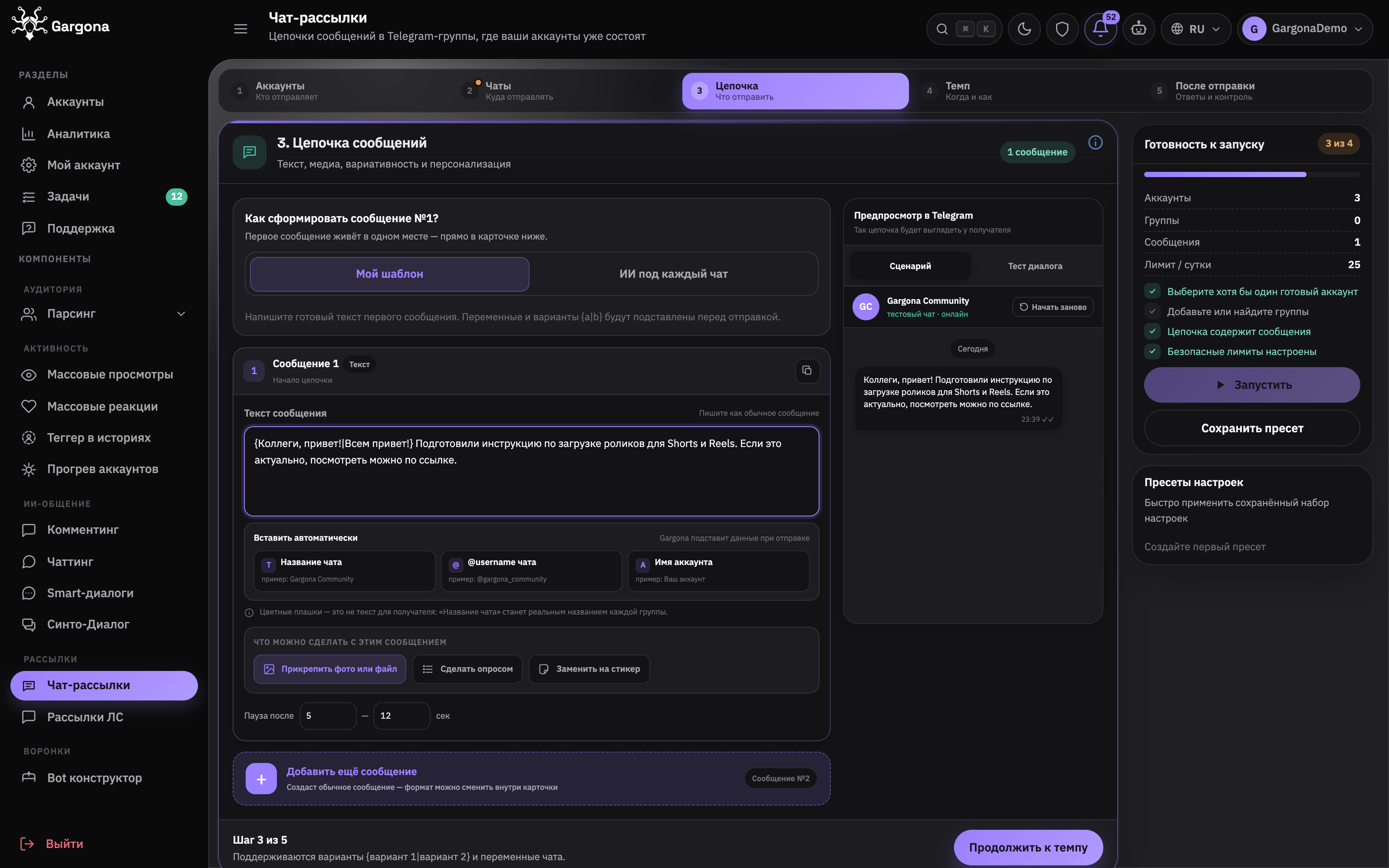Image resolution: width=1389 pixels, height=868 pixels.
Task: Switch to step 1 Аккаунты
Action: 336,91
